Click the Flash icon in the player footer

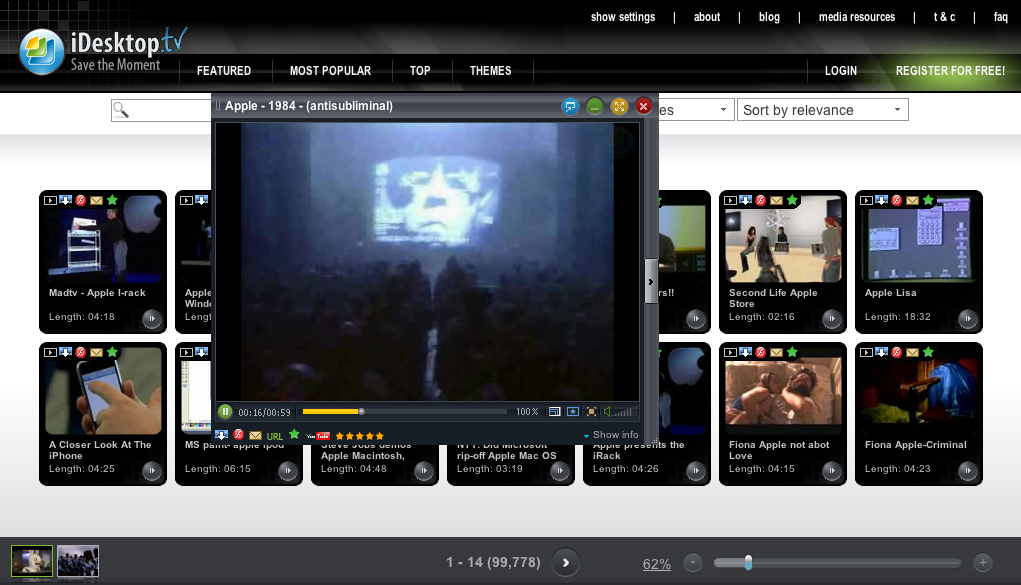238,435
